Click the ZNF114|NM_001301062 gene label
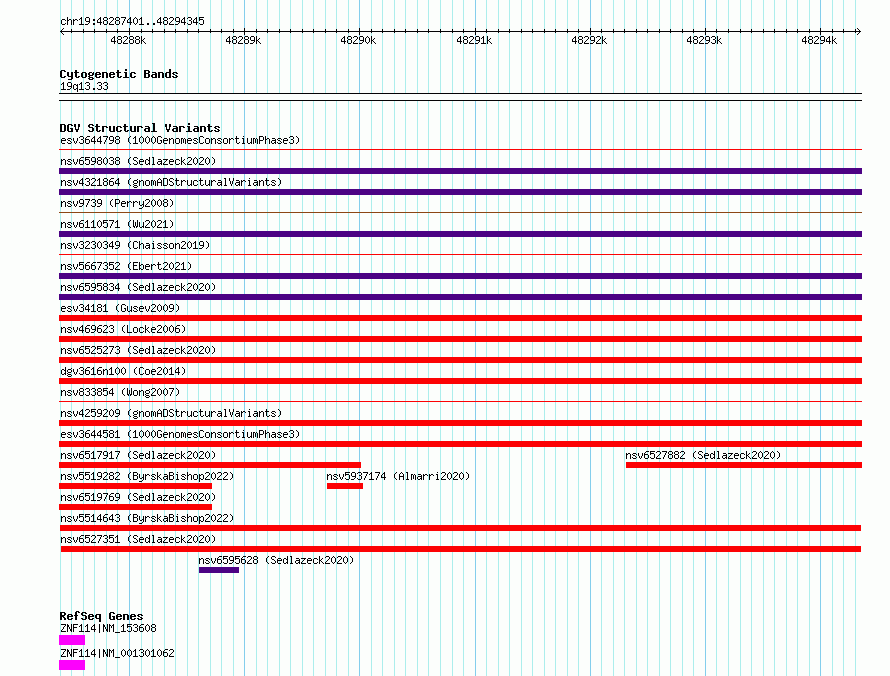 coord(117,653)
